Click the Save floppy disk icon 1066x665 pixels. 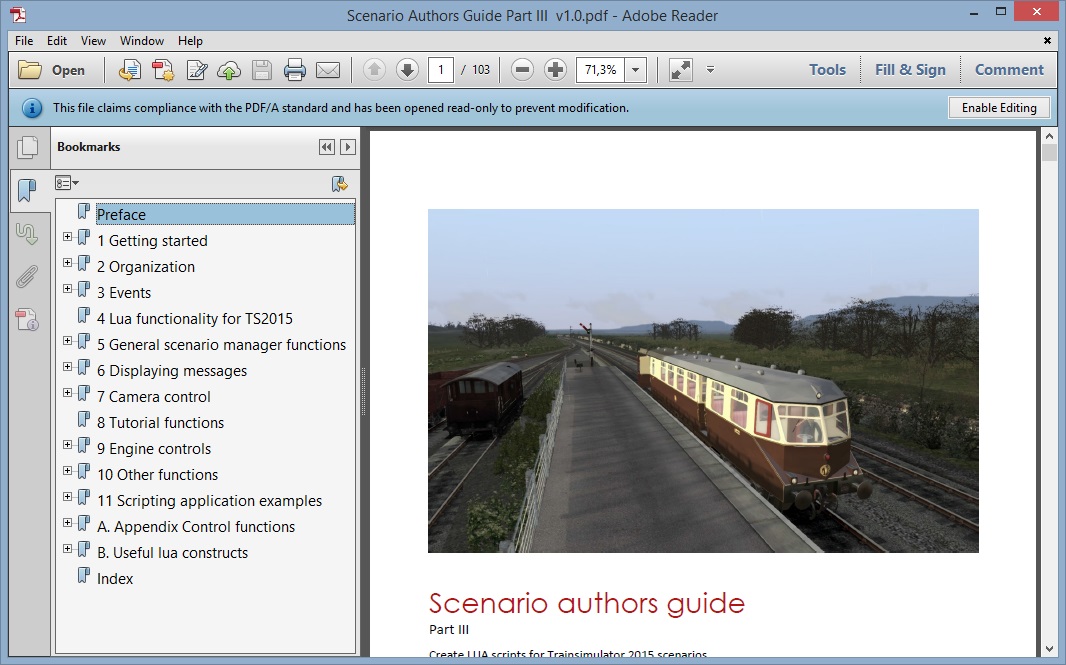click(x=262, y=69)
